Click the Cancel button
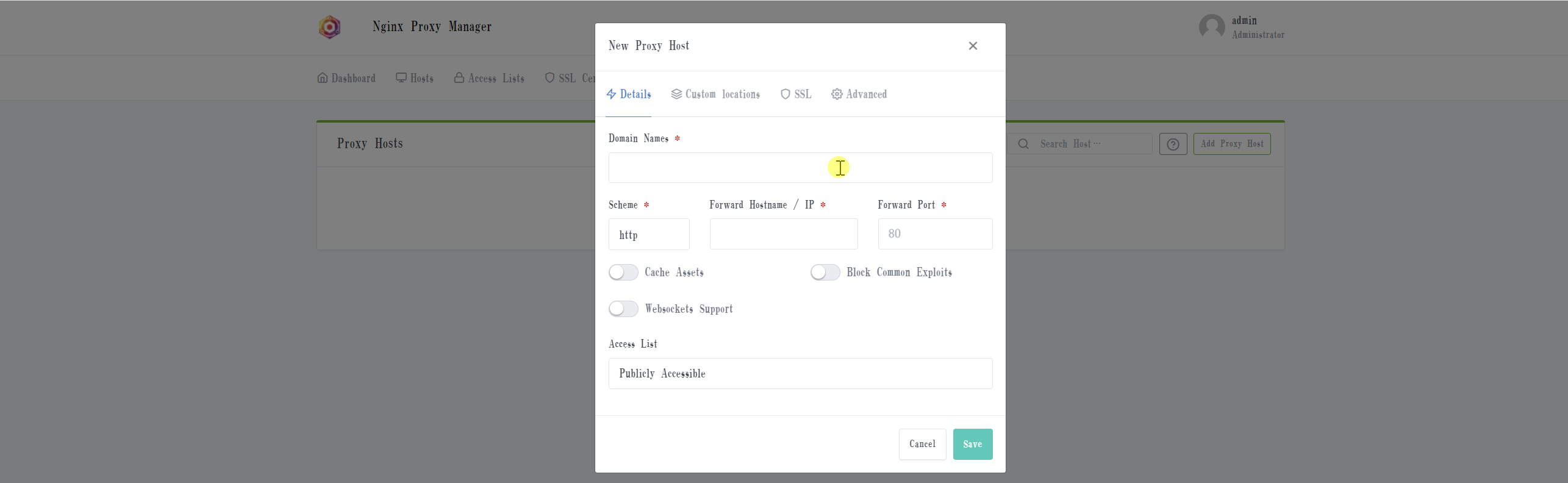 click(x=922, y=444)
